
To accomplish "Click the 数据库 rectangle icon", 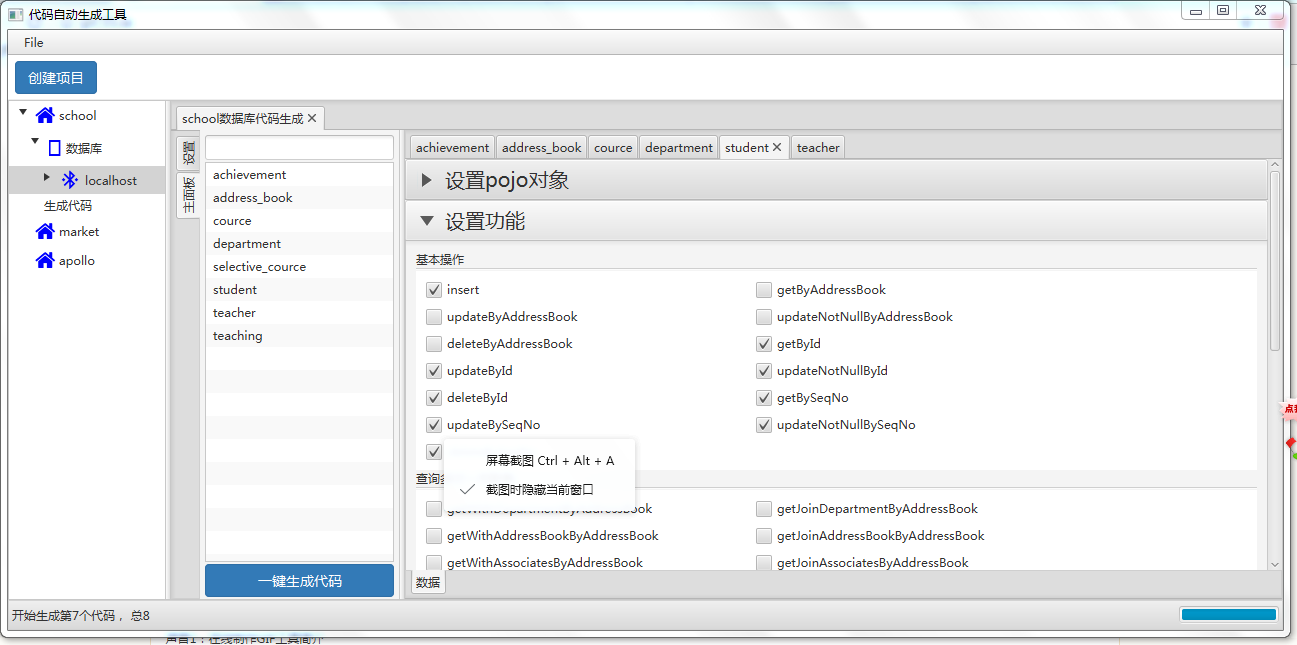I will 54,148.
